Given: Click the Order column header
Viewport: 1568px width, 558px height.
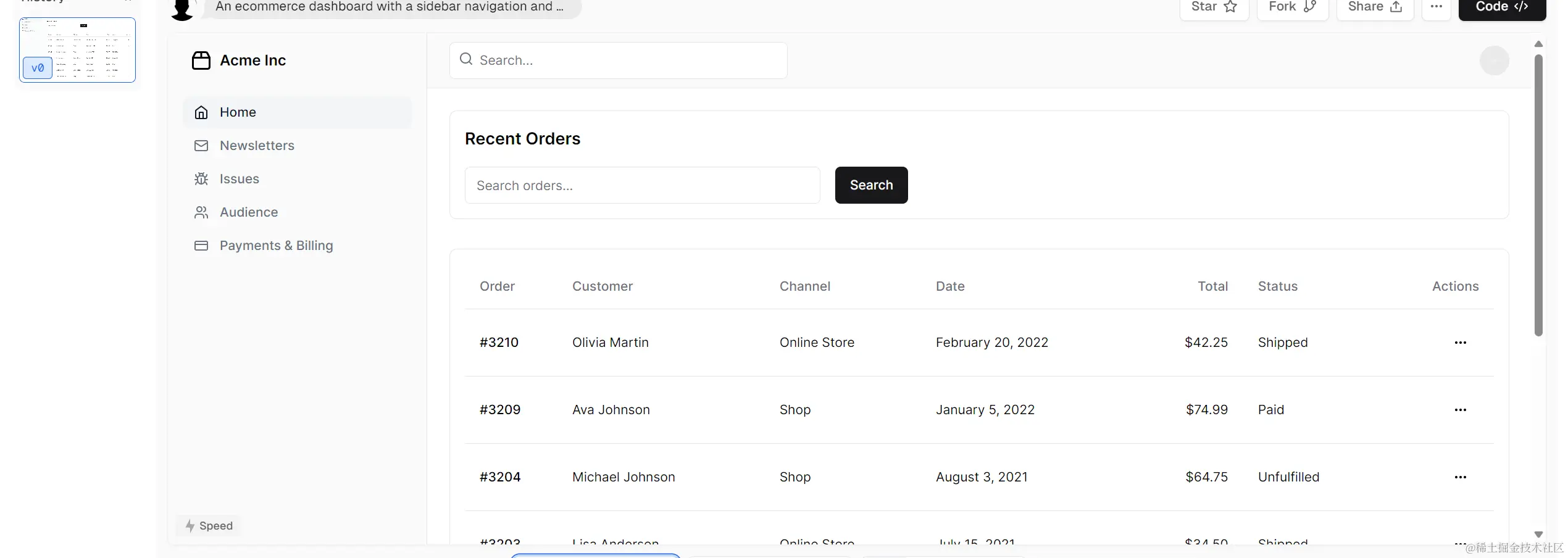Looking at the screenshot, I should coord(497,286).
